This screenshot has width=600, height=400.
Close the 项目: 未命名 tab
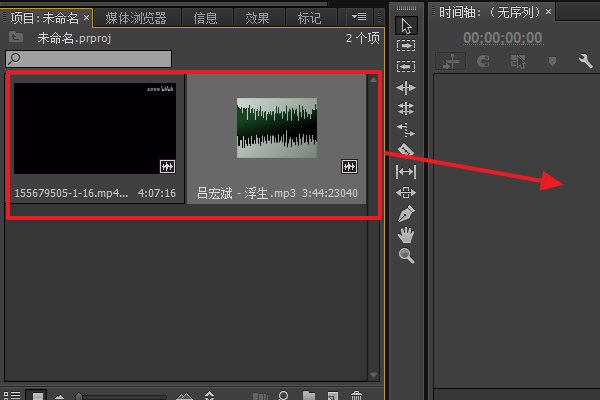click(x=86, y=18)
